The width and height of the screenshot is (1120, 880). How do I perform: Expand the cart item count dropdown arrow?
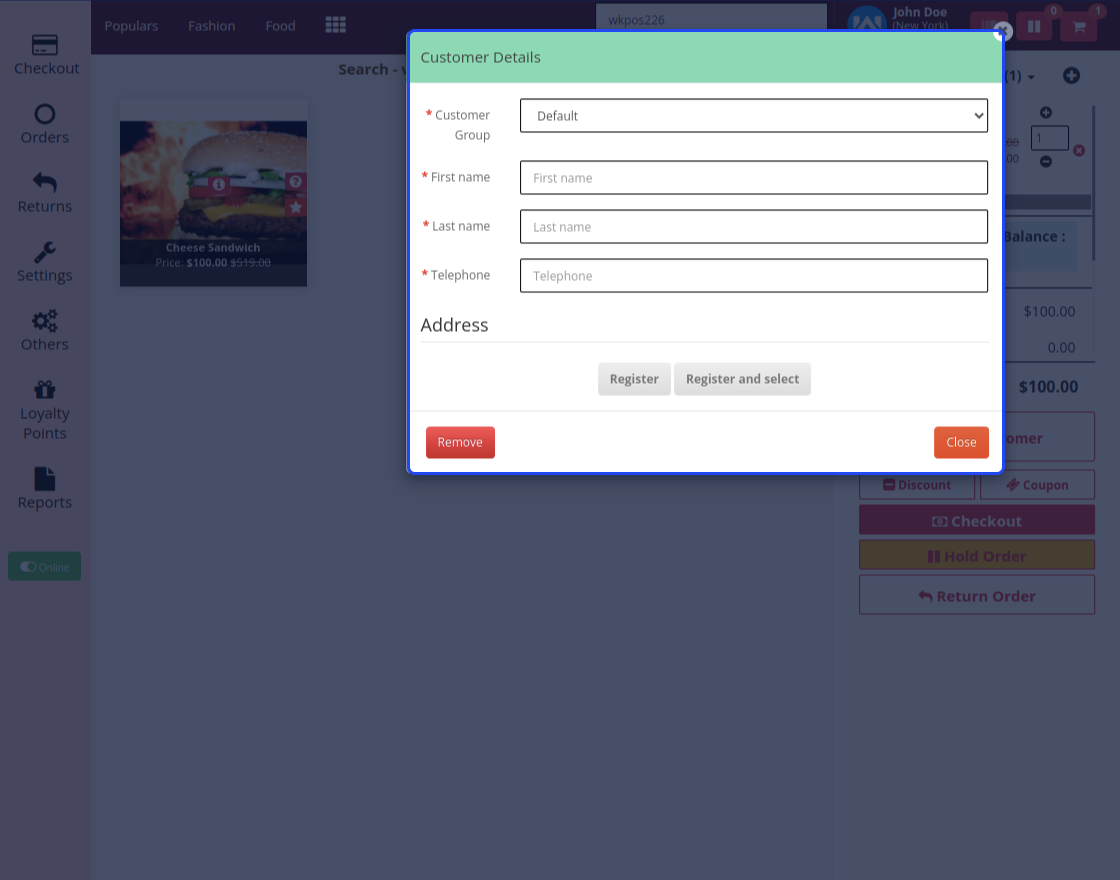(1029, 76)
